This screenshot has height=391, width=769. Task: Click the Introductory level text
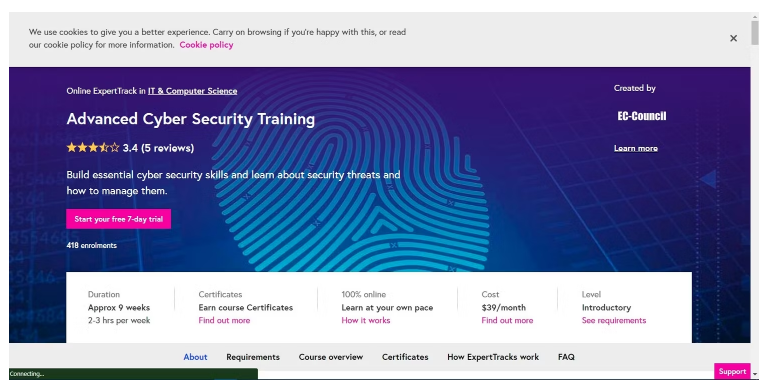pos(606,308)
